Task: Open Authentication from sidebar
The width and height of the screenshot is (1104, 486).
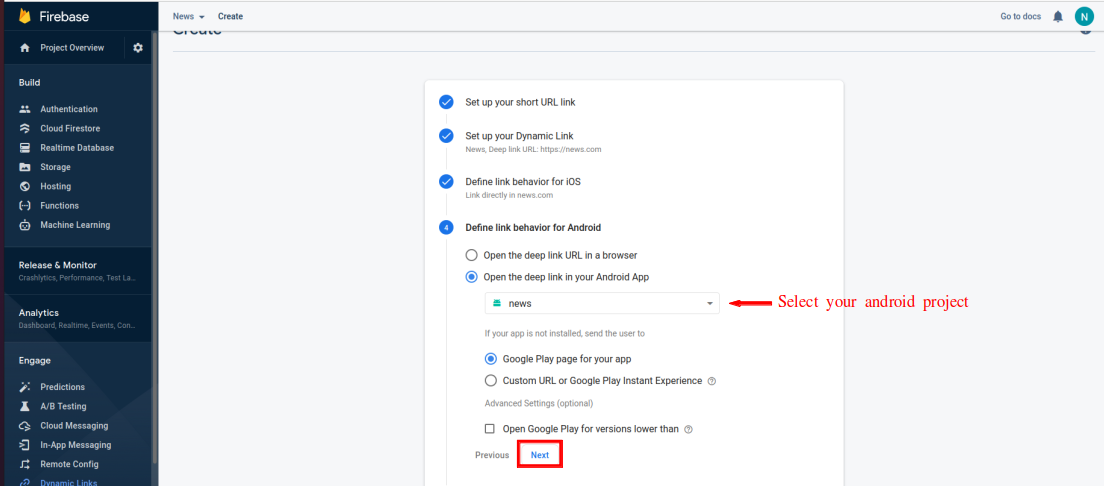Action: pyautogui.click(x=69, y=109)
